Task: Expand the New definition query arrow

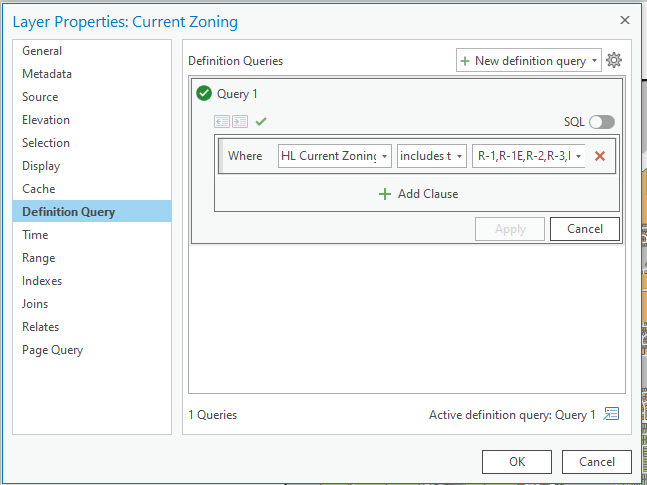Action: [x=594, y=61]
